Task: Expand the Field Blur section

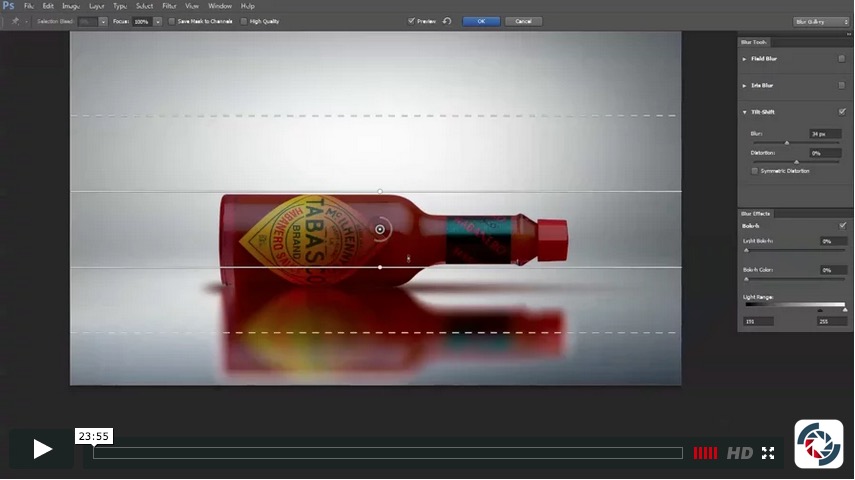Action: (x=744, y=58)
